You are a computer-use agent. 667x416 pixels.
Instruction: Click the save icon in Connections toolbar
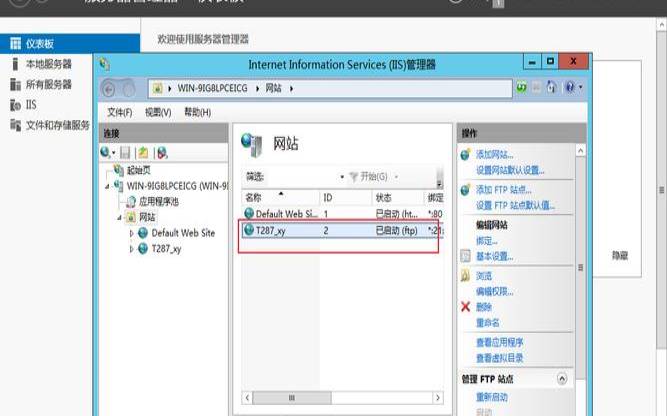[x=125, y=153]
